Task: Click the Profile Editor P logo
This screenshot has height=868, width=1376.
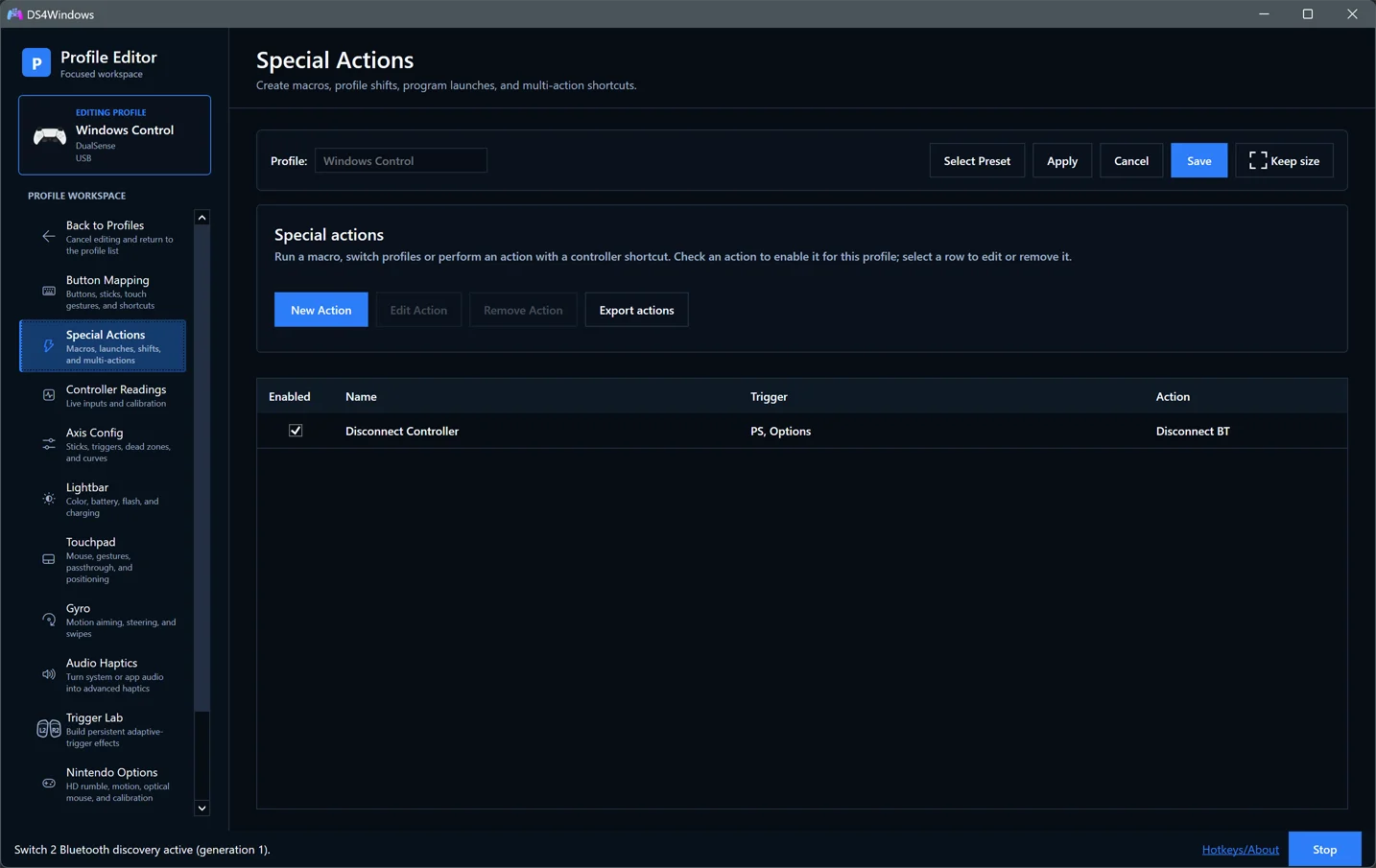Action: point(36,63)
